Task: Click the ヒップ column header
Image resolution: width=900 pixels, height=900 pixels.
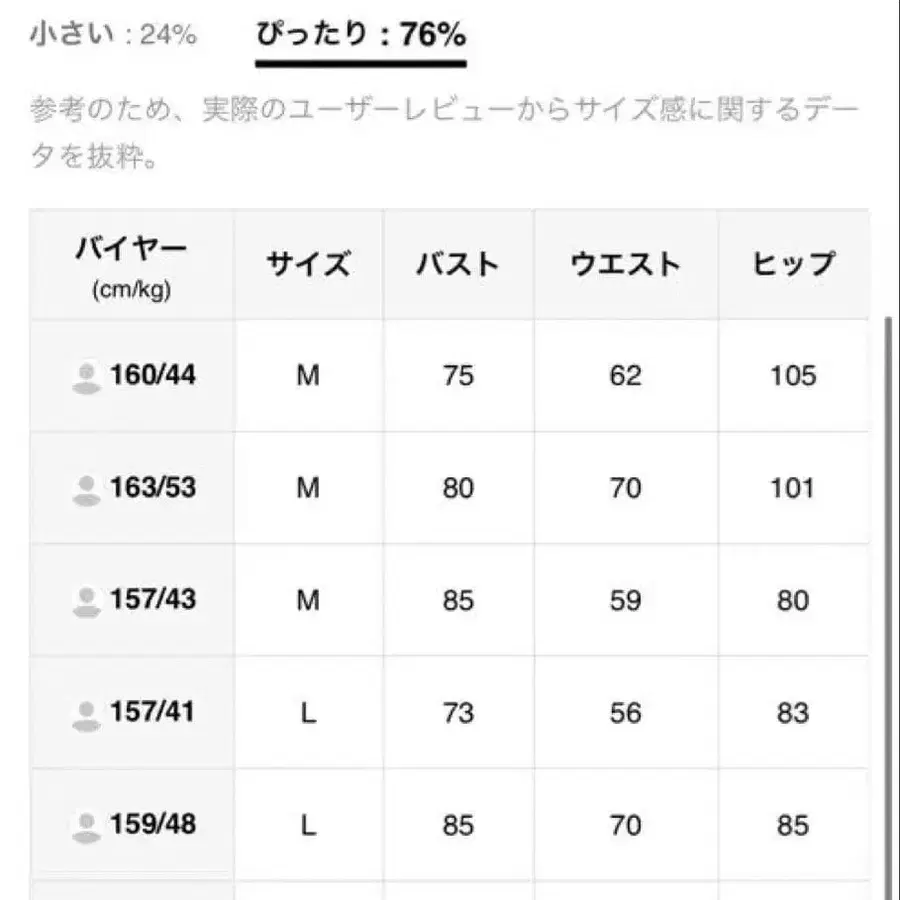Action: (x=793, y=264)
